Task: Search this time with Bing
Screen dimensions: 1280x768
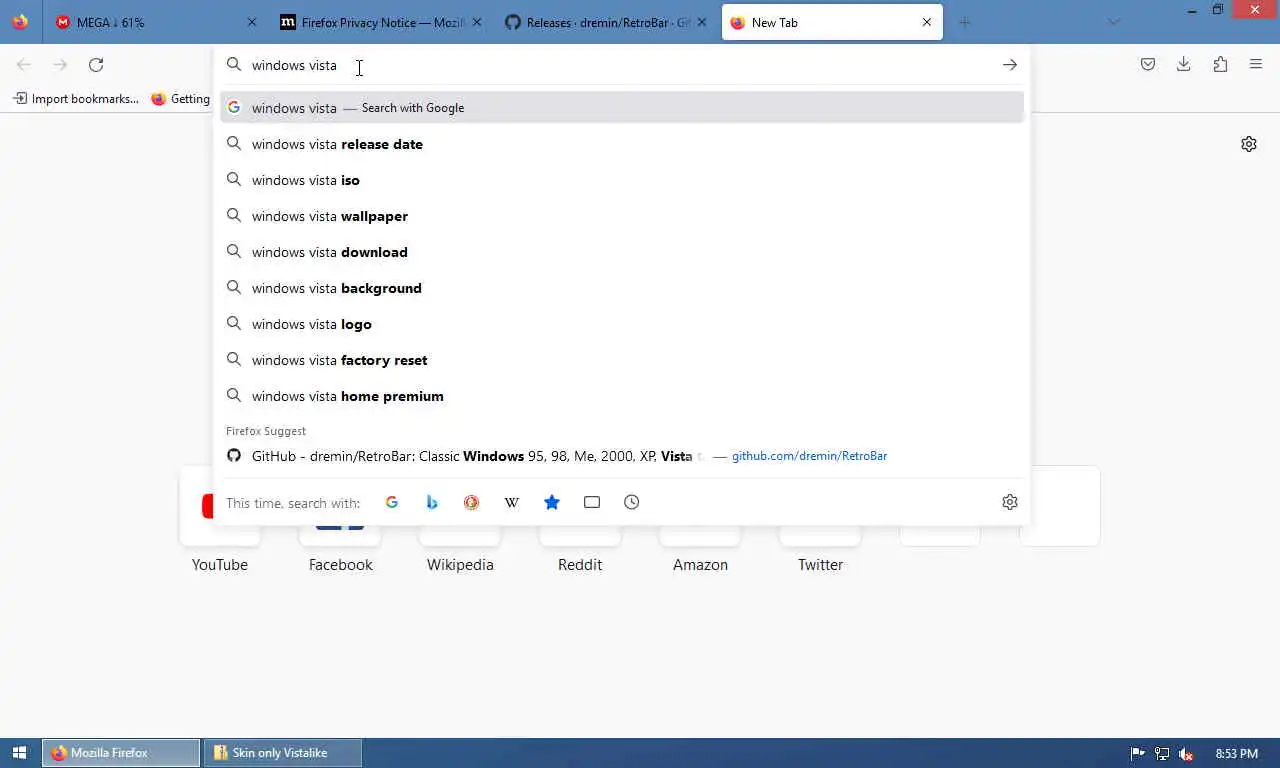Action: [432, 502]
